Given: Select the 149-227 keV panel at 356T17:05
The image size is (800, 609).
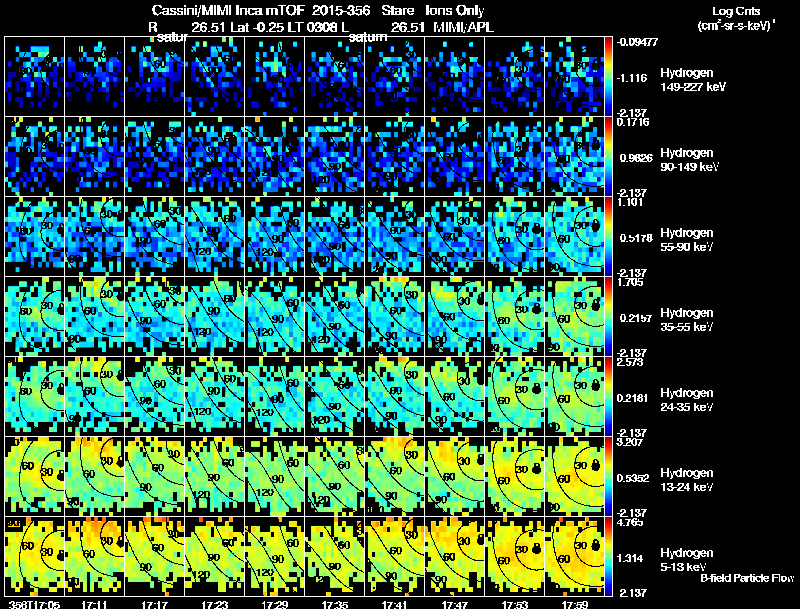Looking at the screenshot, I should click(x=35, y=77).
